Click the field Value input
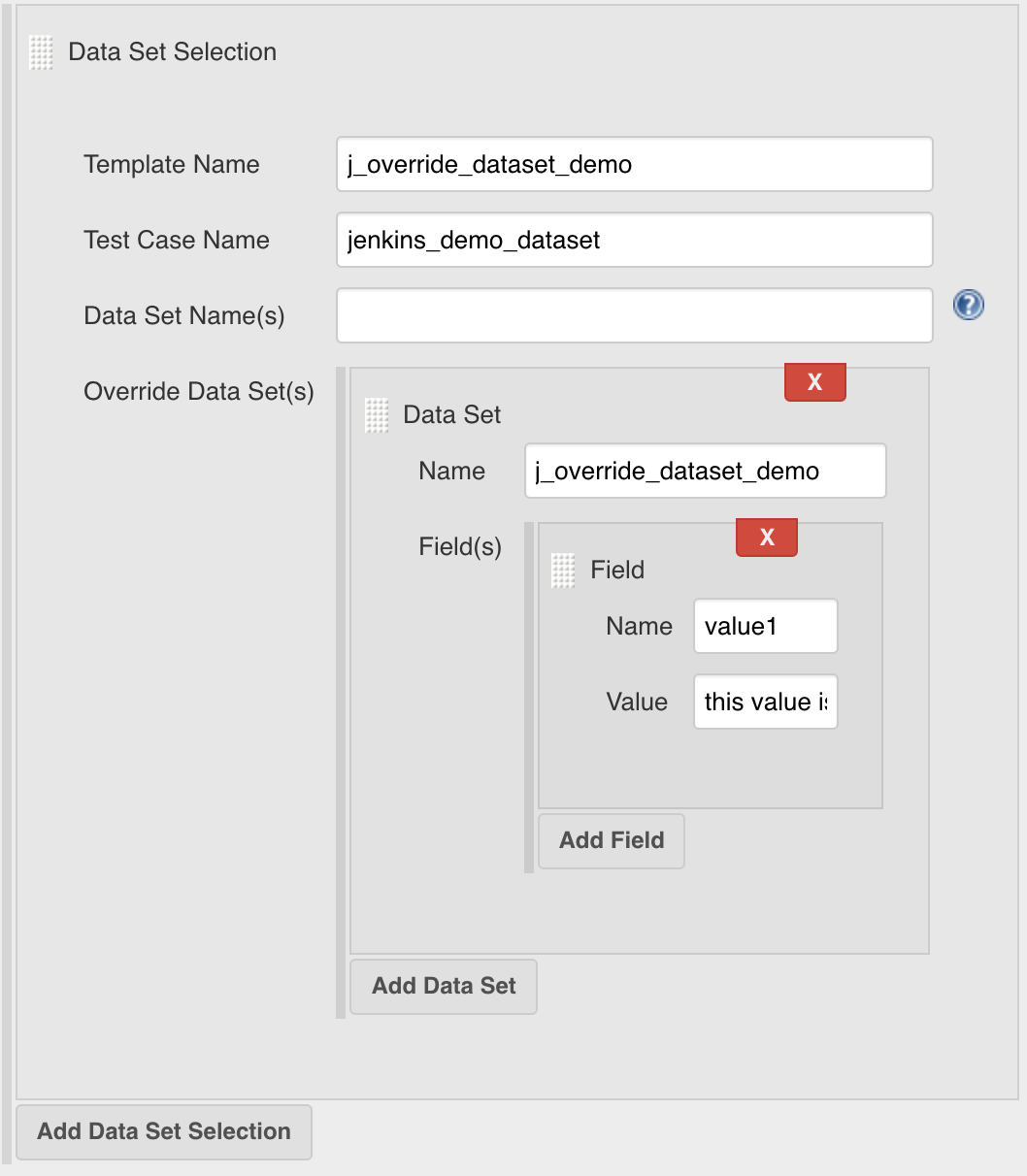 coord(765,702)
